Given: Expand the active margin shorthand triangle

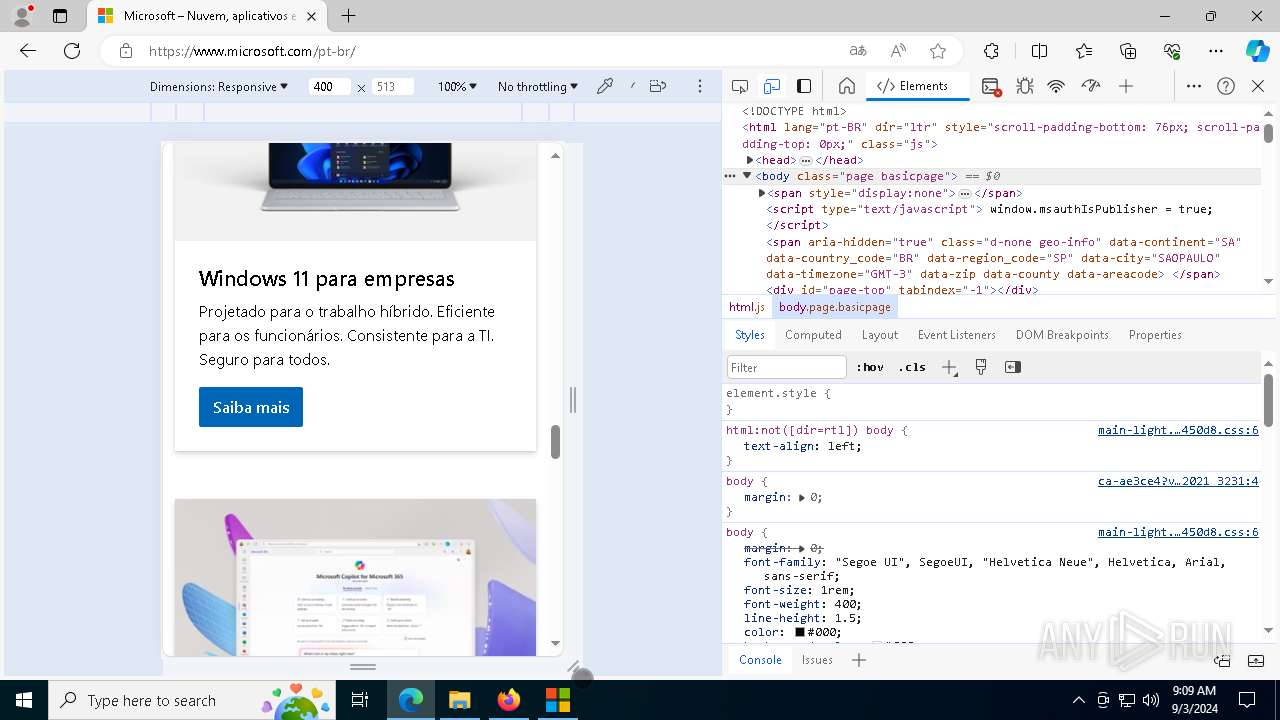Looking at the screenshot, I should [x=802, y=497].
